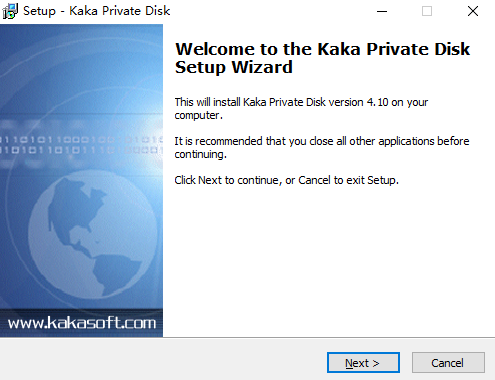Open the setup installer icon menu in title bar
The image size is (495, 380).
coord(10,11)
